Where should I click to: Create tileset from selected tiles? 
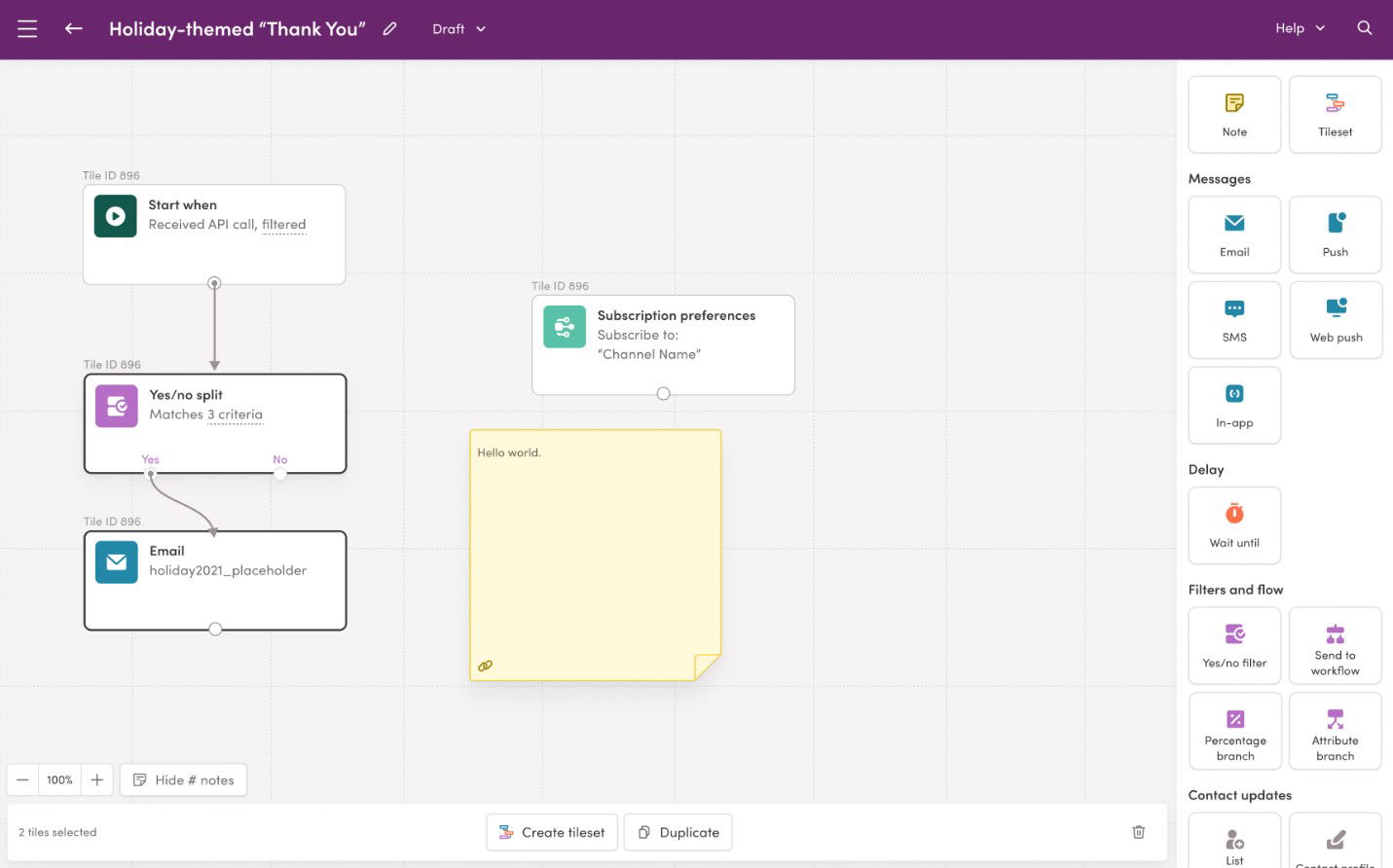(551, 832)
